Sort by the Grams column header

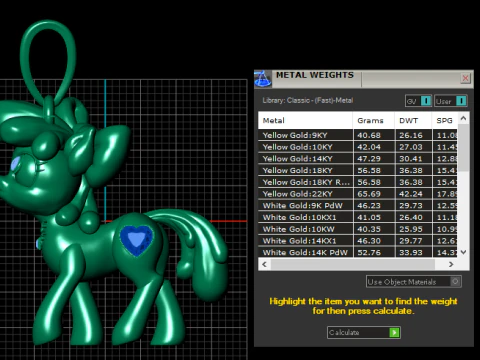point(374,121)
